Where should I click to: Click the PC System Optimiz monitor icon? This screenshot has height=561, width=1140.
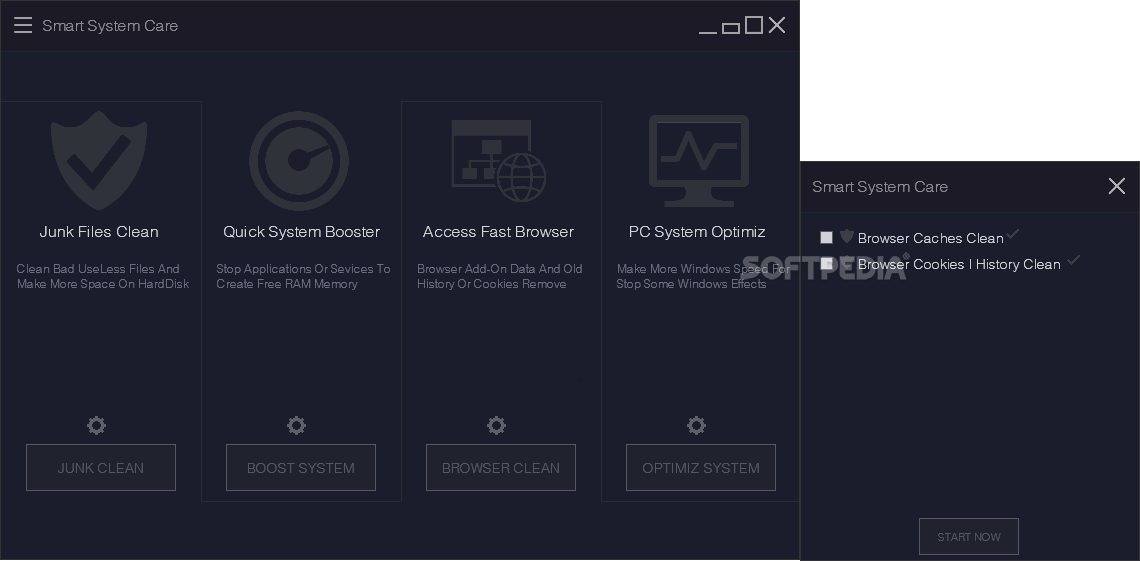pos(699,161)
